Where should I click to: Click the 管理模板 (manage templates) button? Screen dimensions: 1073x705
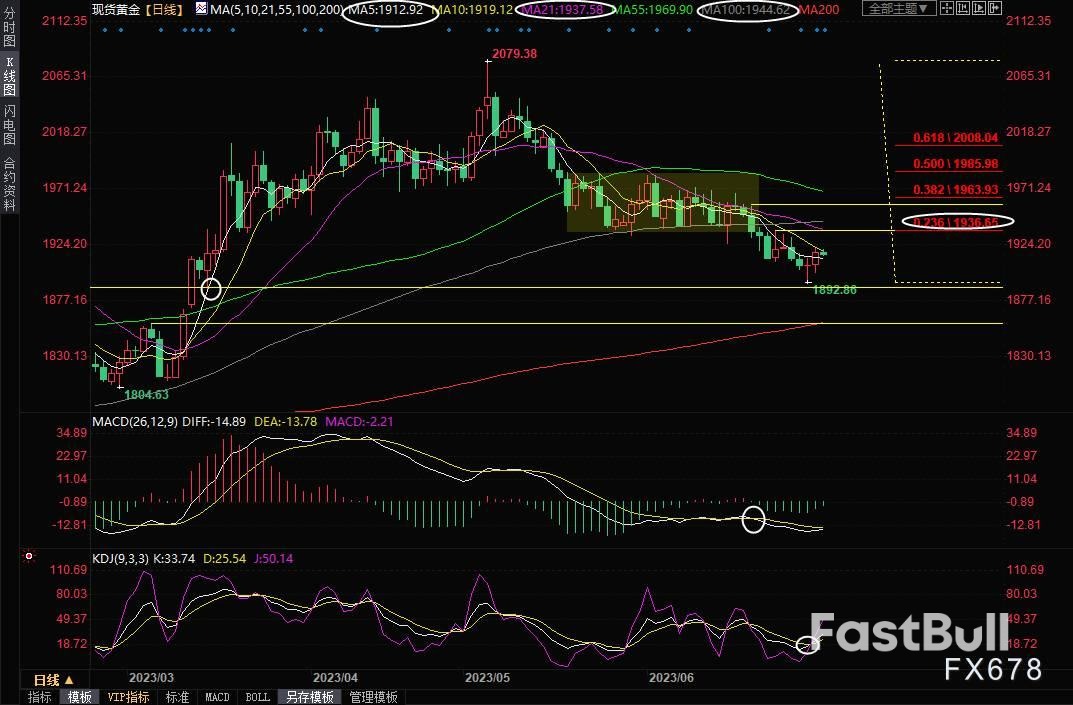372,696
